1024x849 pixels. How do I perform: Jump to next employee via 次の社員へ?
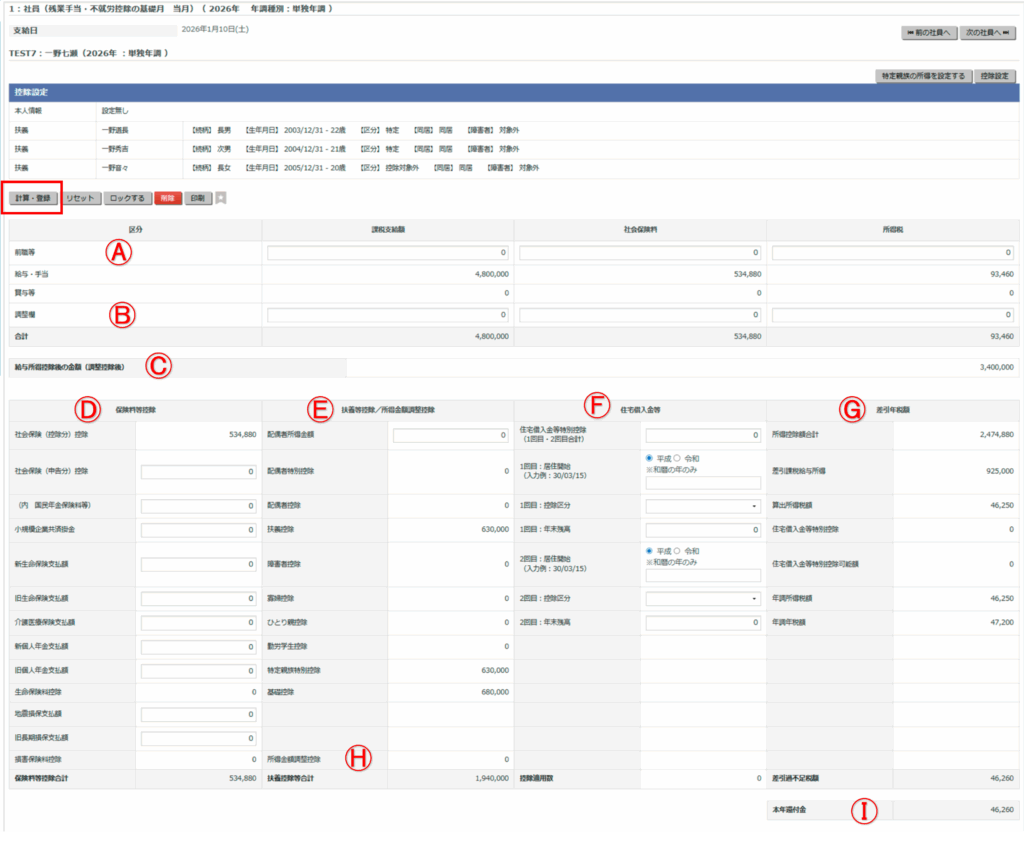(x=988, y=32)
